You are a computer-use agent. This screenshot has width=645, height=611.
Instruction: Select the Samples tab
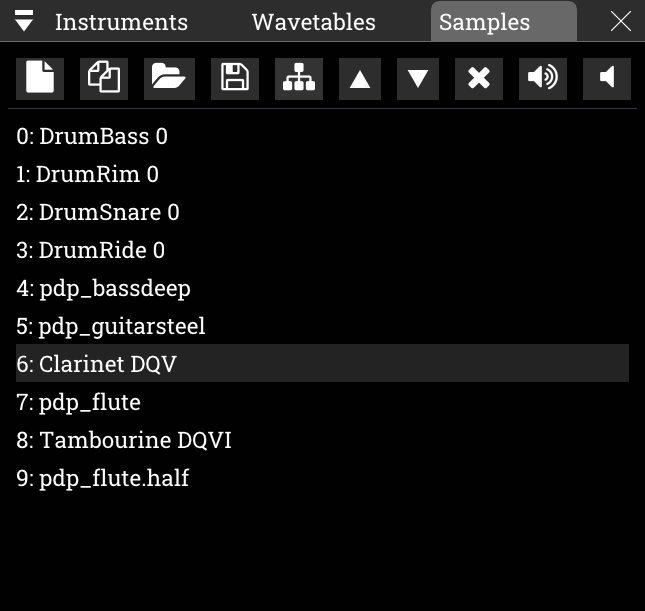click(485, 22)
